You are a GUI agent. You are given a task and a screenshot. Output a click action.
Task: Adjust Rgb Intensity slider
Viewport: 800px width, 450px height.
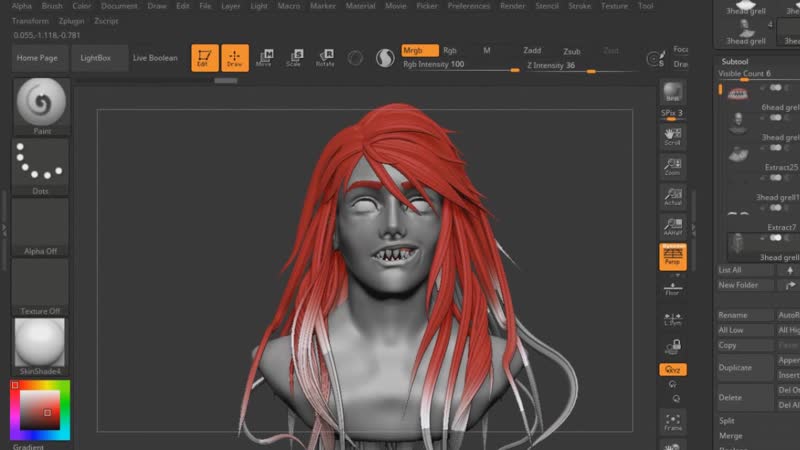tap(461, 65)
